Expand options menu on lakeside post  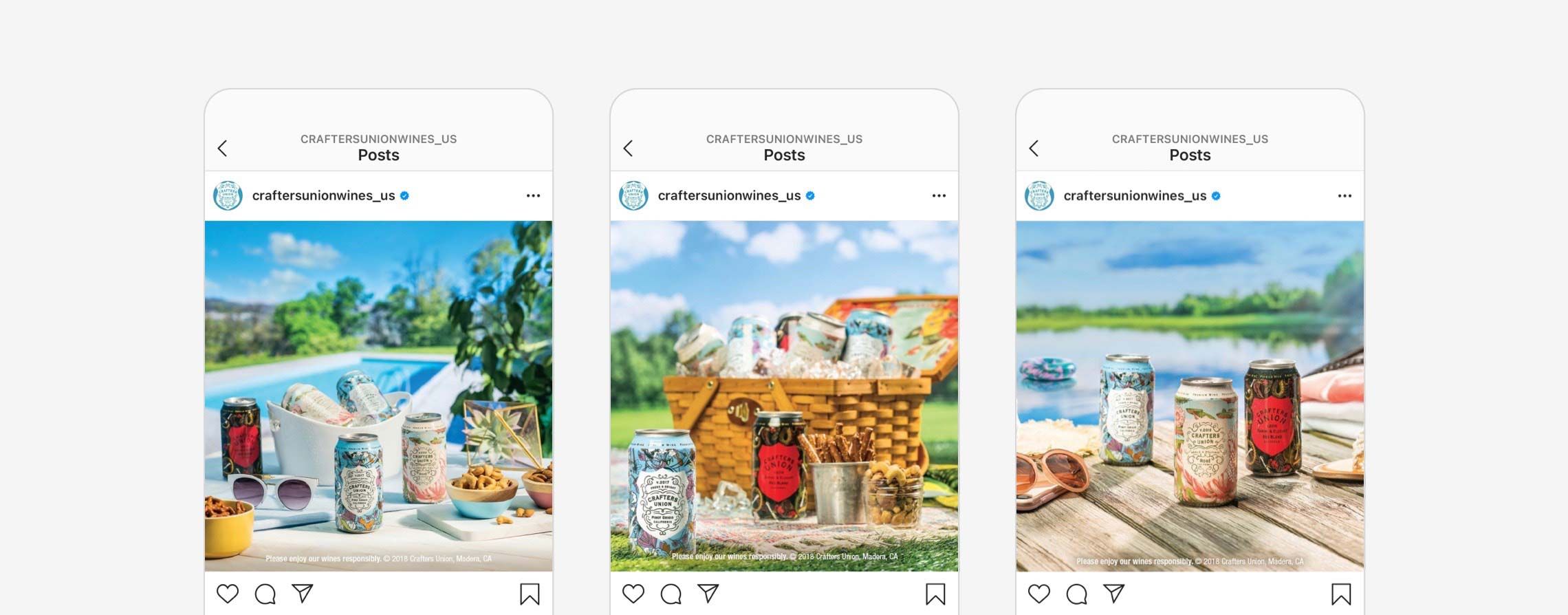click(1344, 196)
